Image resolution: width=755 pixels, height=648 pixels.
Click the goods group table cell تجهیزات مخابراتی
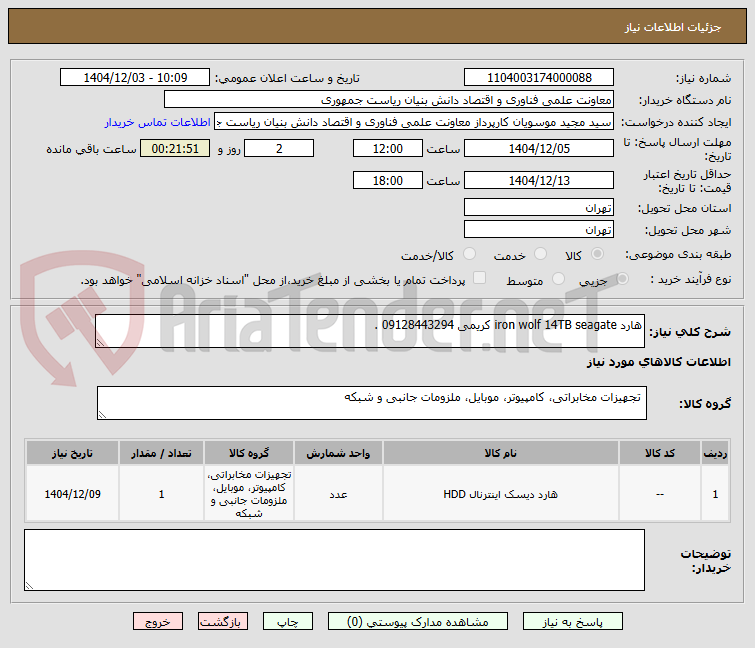tap(249, 494)
